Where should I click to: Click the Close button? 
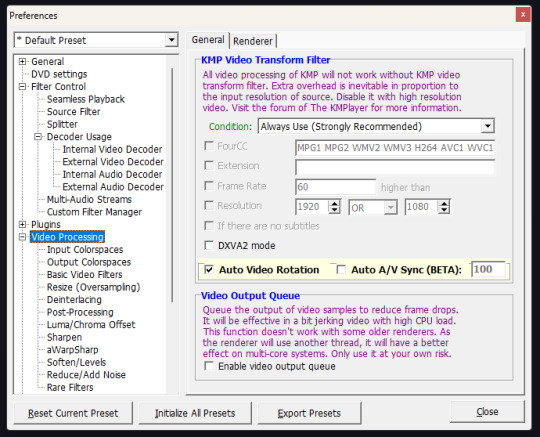tap(487, 412)
